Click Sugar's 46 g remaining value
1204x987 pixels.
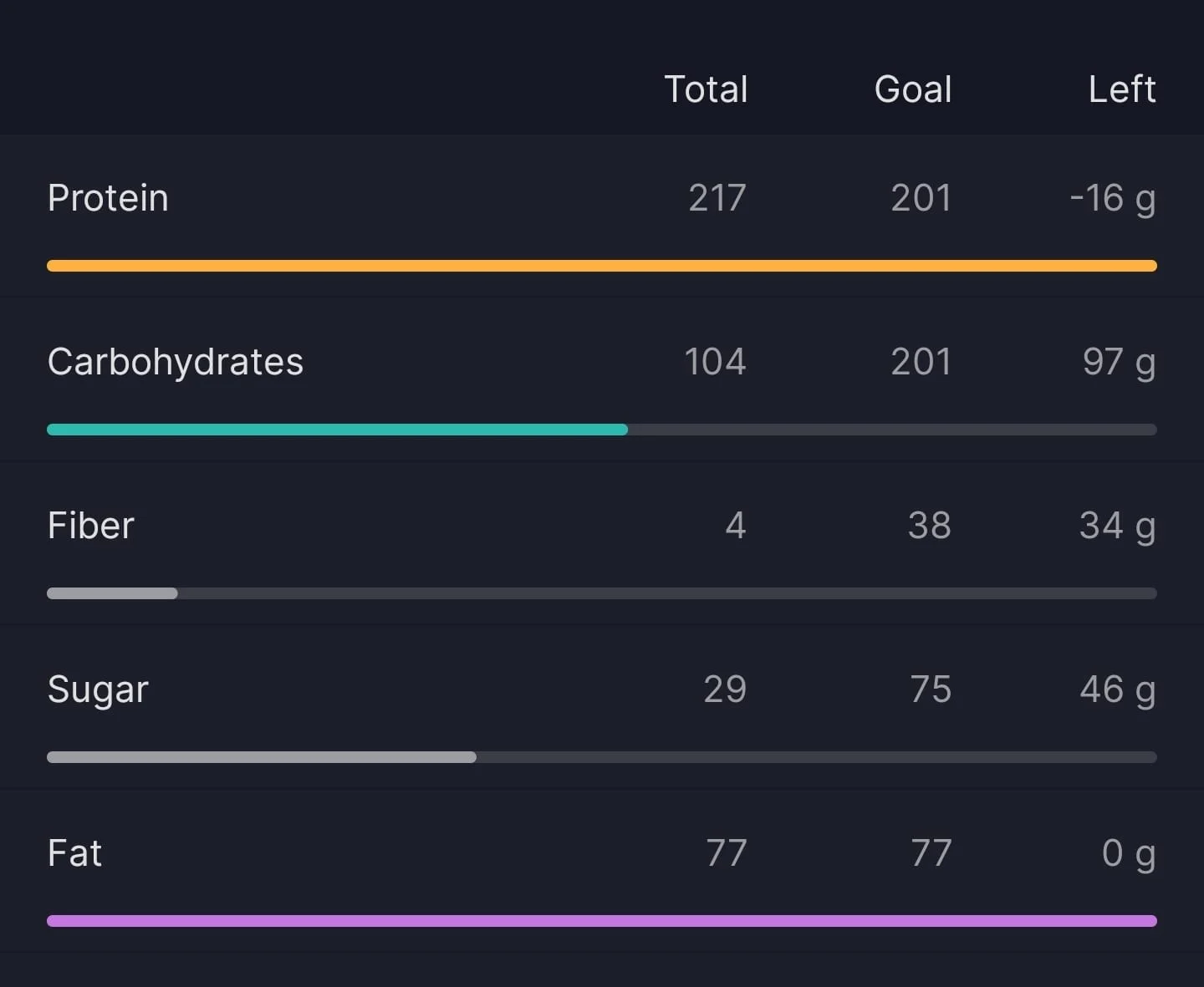click(x=1118, y=691)
